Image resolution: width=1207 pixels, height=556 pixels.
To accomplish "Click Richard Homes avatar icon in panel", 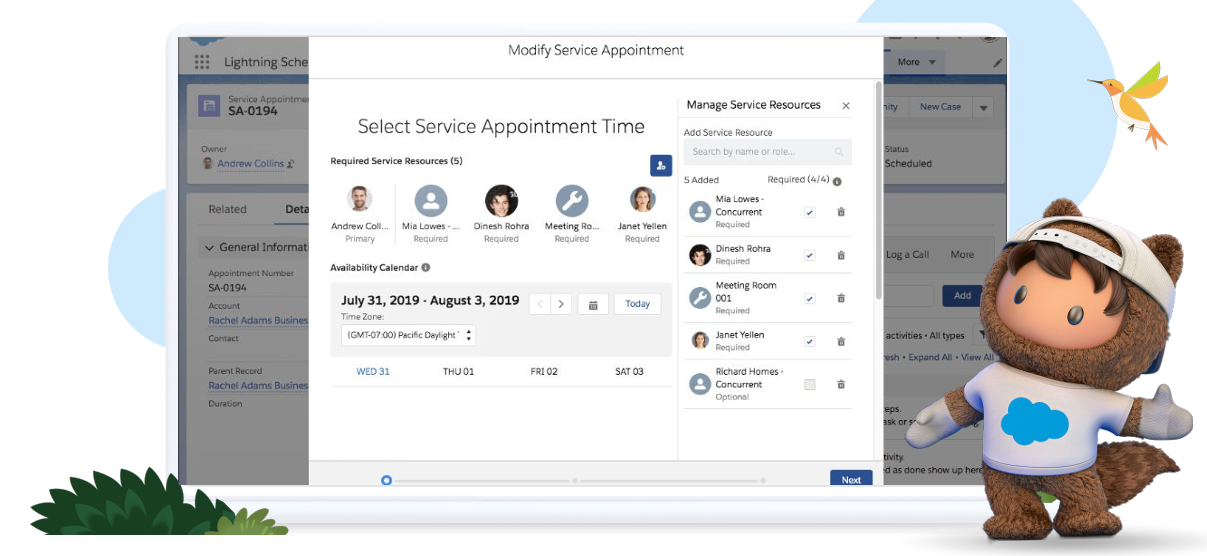I will pyautogui.click(x=700, y=384).
